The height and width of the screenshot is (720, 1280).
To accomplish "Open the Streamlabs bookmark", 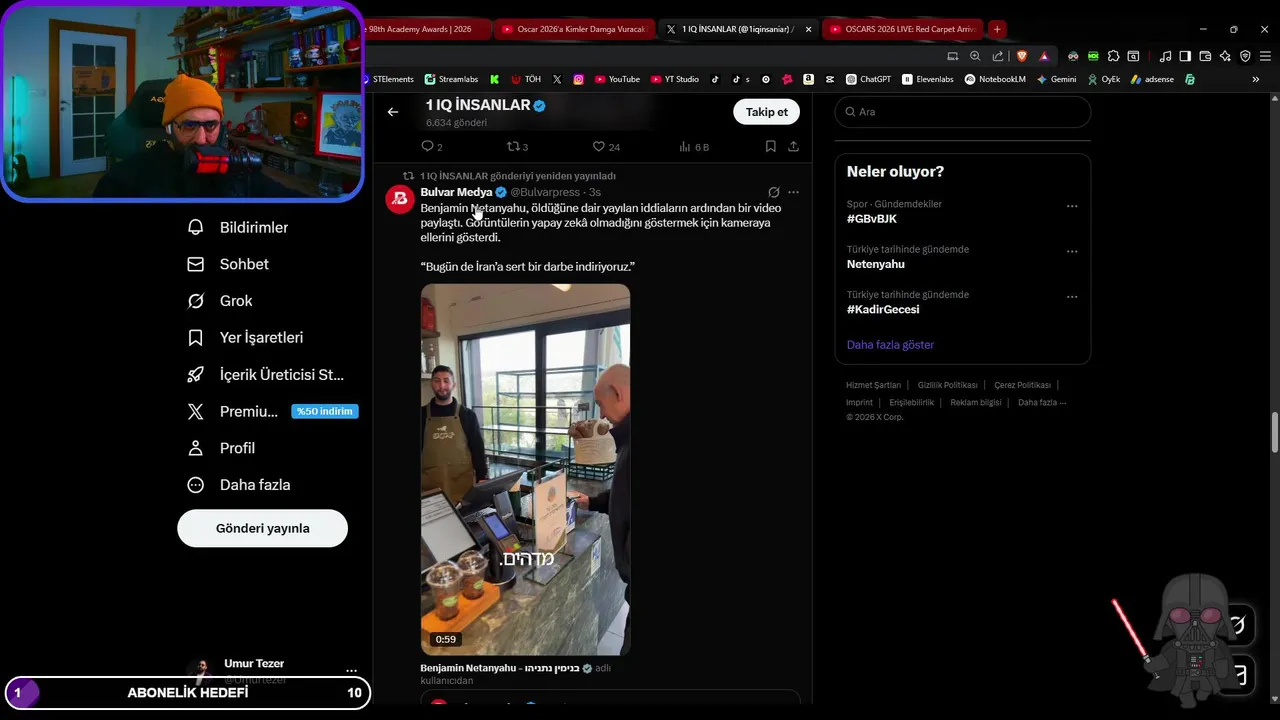I will [451, 79].
